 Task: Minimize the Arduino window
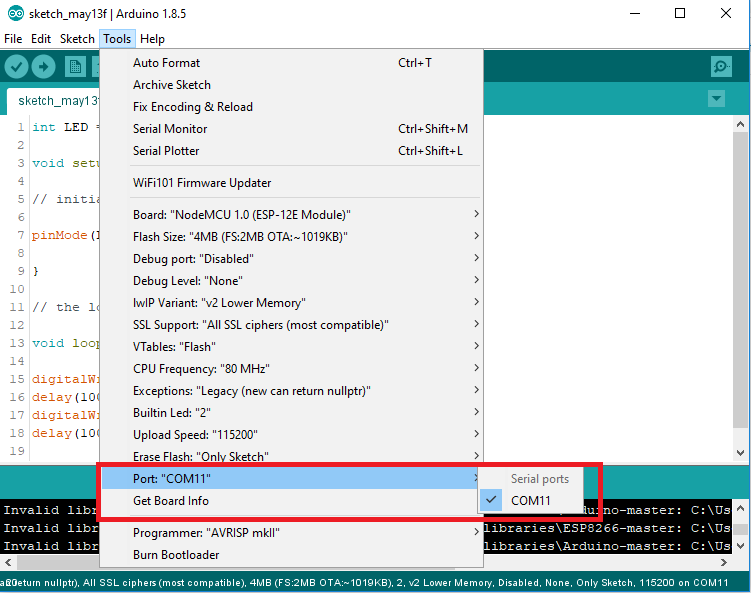(635, 13)
